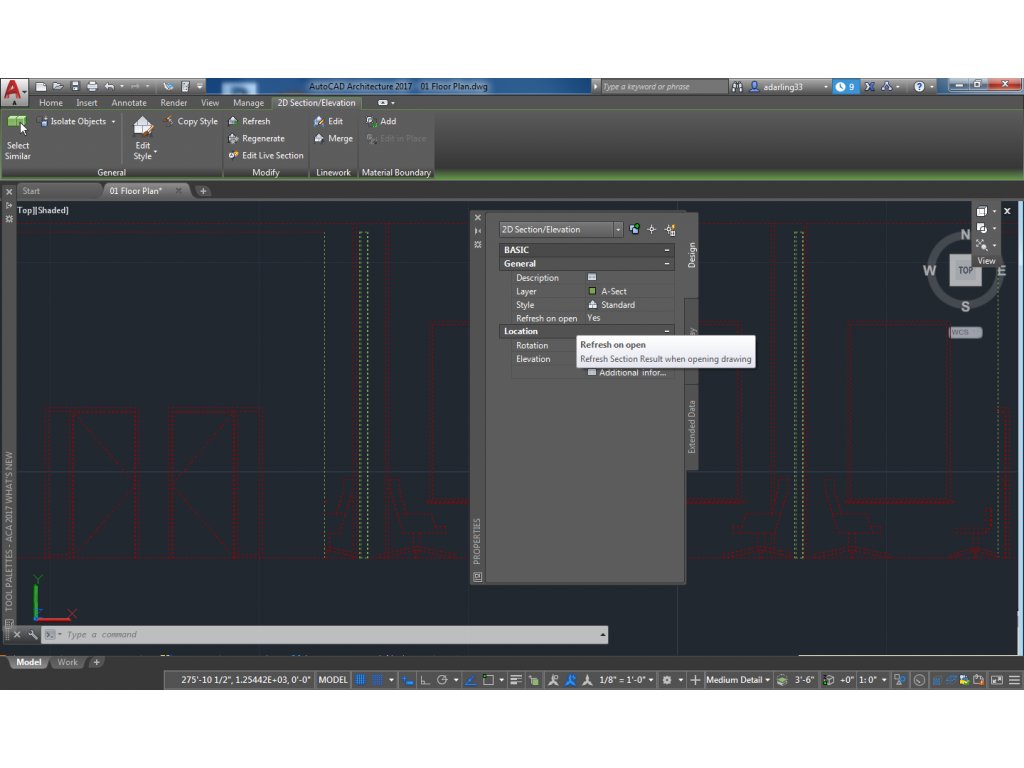The width and height of the screenshot is (1024, 768).
Task: Toggle Polar tracking in status bar
Action: (x=442, y=680)
